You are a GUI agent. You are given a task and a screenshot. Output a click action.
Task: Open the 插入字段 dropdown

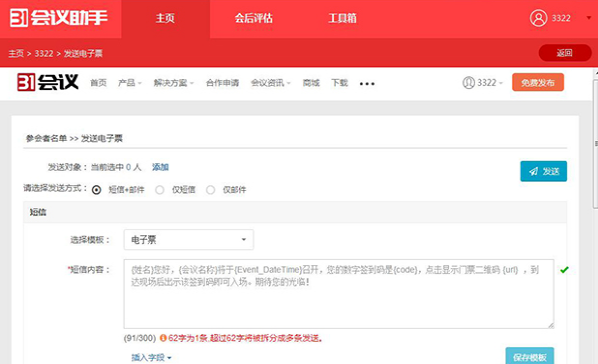pos(151,358)
